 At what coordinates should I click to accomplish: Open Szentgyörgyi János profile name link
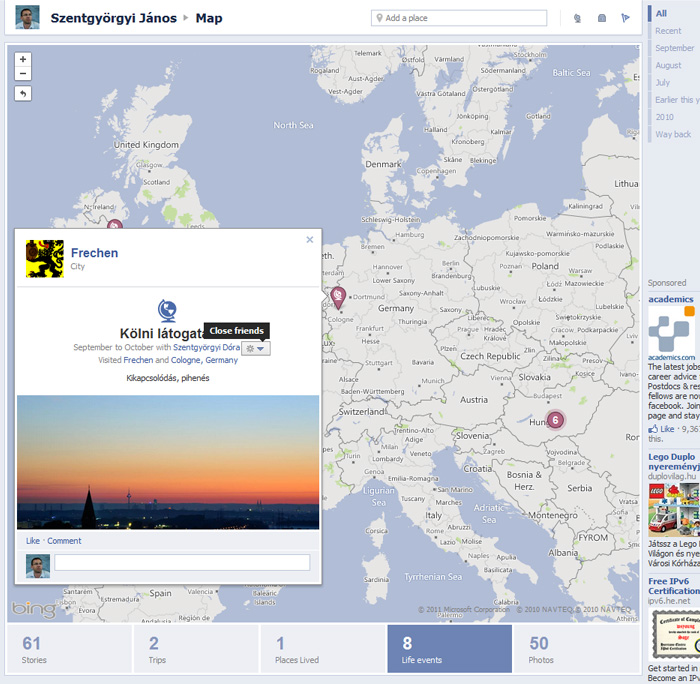click(x=113, y=18)
